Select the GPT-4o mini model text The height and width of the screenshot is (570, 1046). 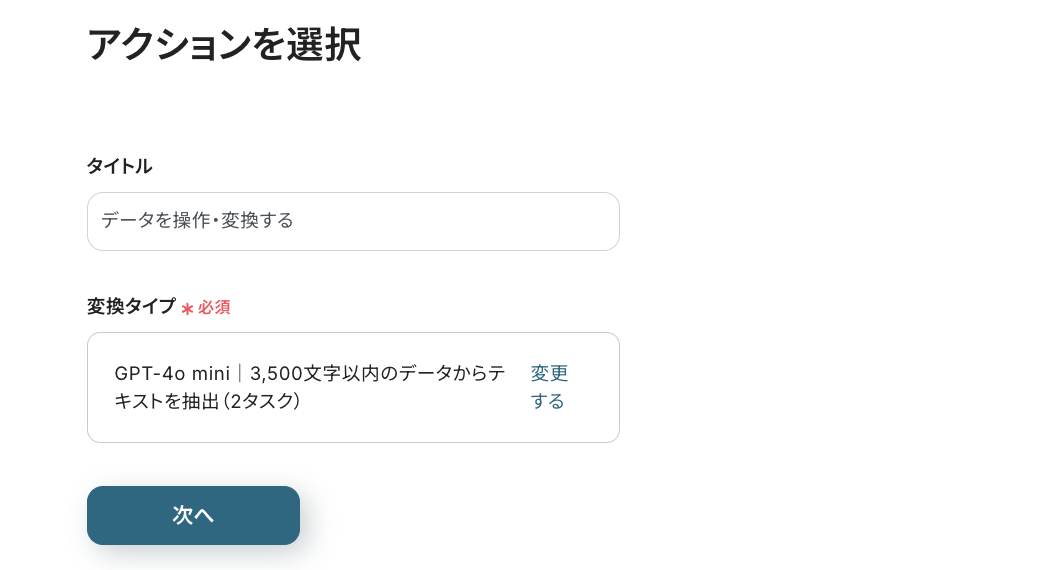coord(172,373)
